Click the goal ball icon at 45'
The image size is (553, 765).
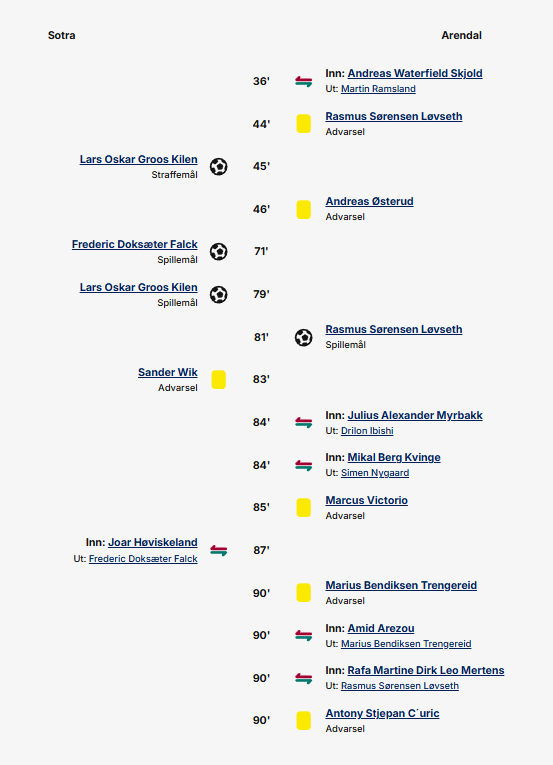point(219,167)
